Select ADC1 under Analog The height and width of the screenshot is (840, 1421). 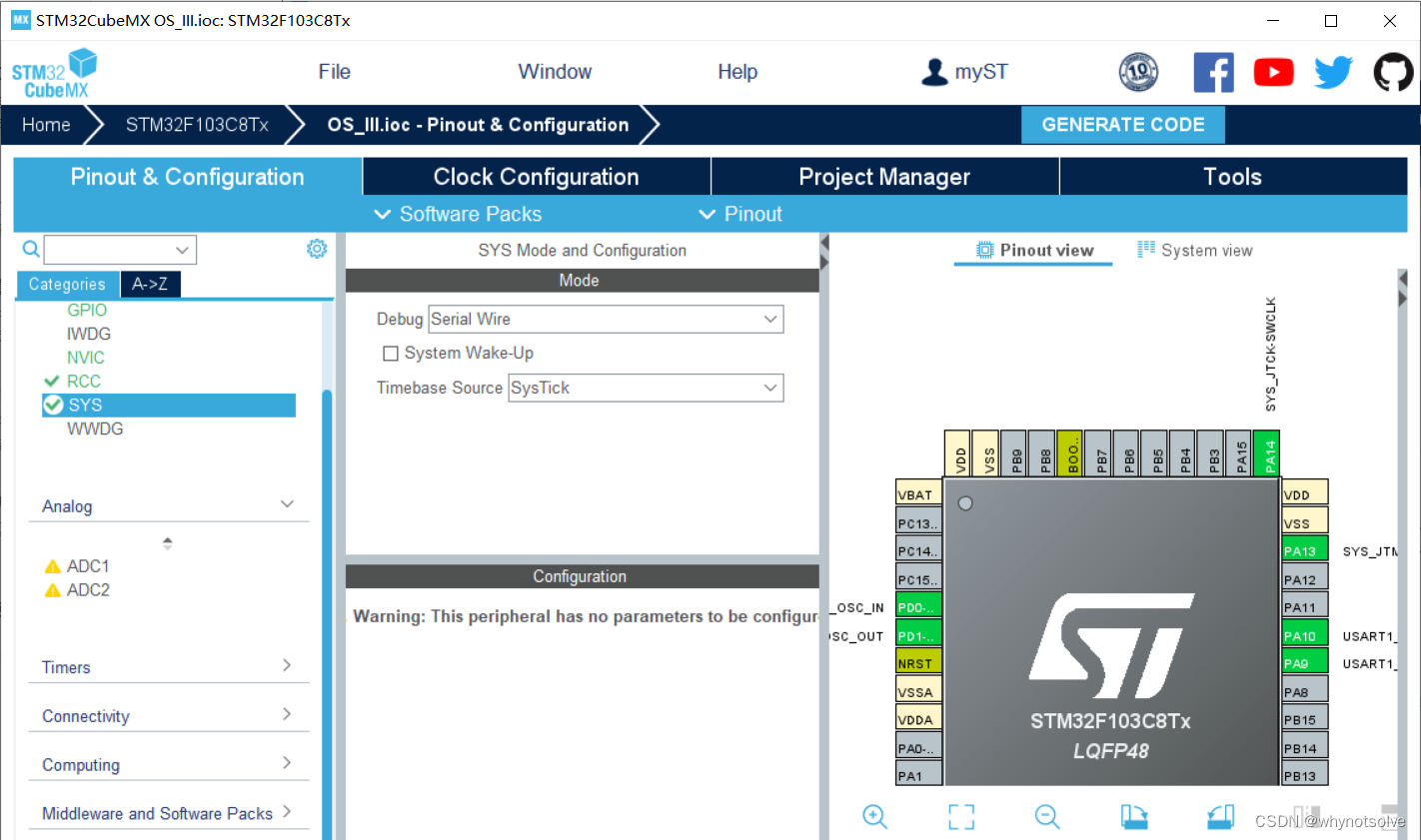88,565
